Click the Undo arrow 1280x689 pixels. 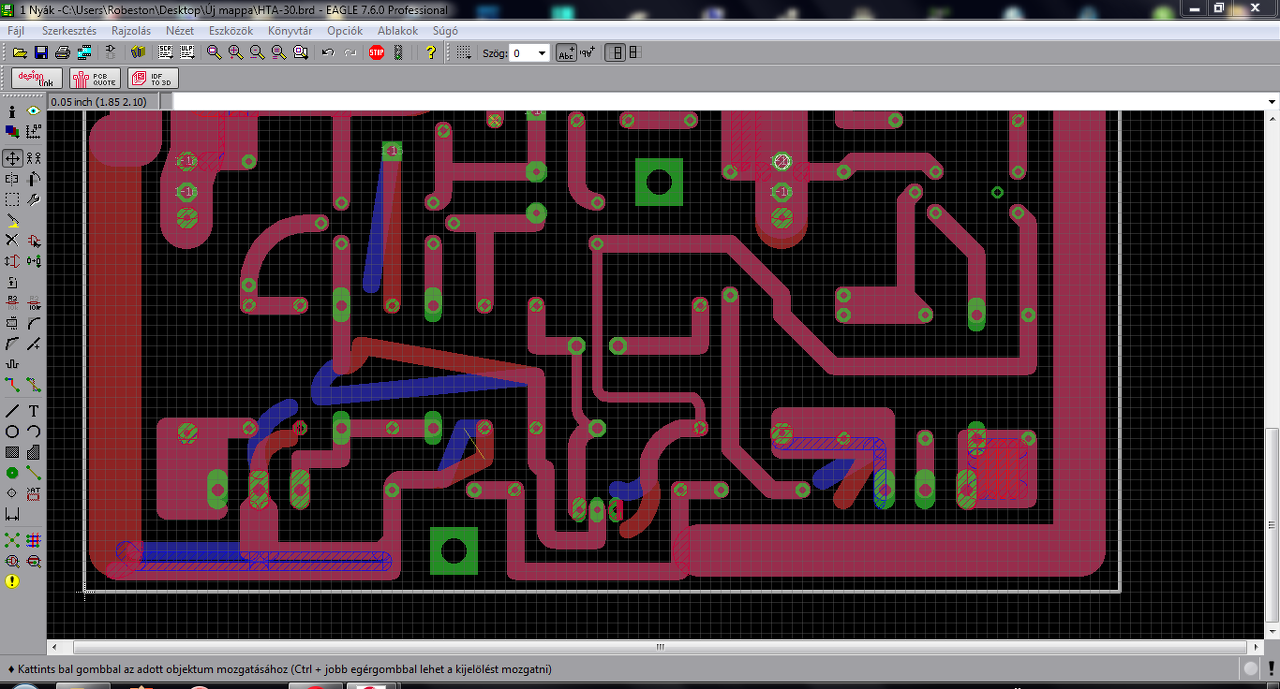click(x=328, y=53)
